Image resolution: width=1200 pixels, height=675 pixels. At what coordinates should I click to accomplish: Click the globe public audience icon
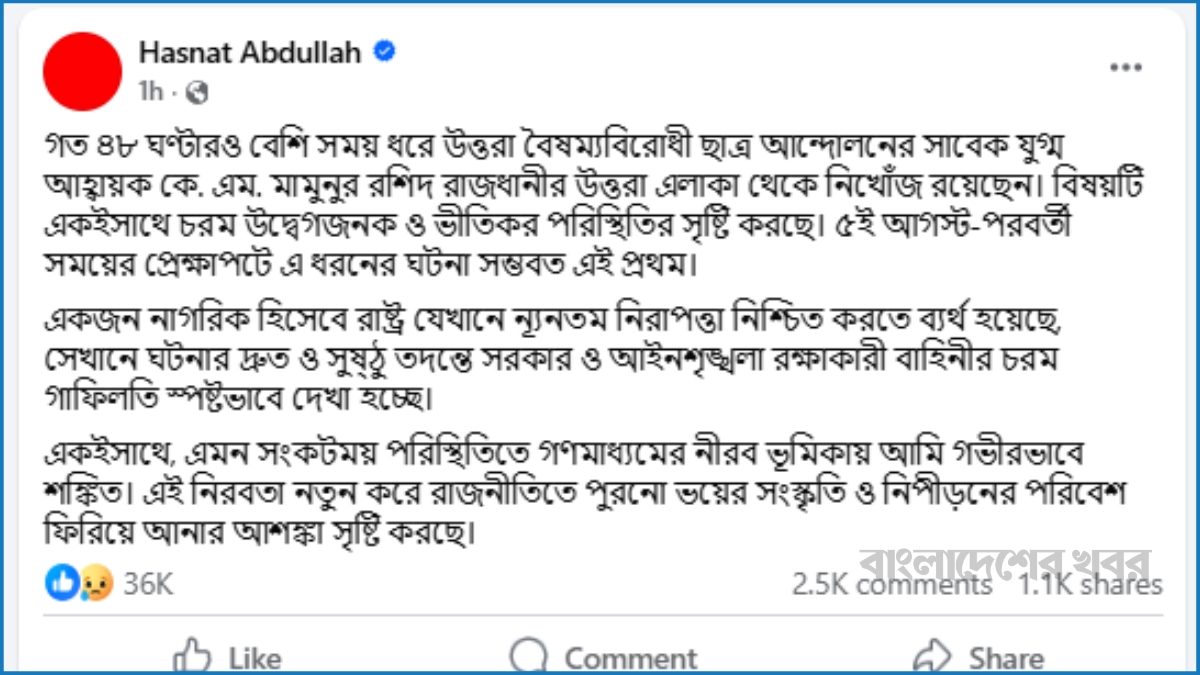tap(198, 92)
